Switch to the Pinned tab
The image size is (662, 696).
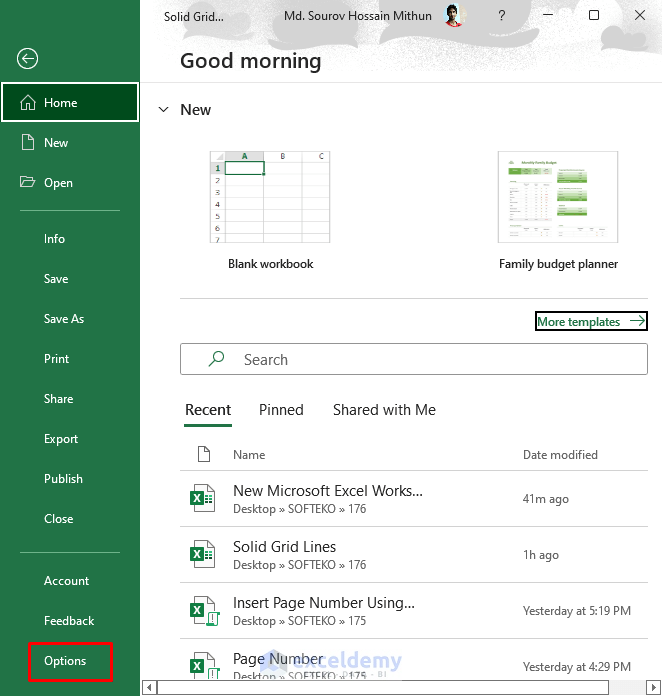tap(281, 410)
